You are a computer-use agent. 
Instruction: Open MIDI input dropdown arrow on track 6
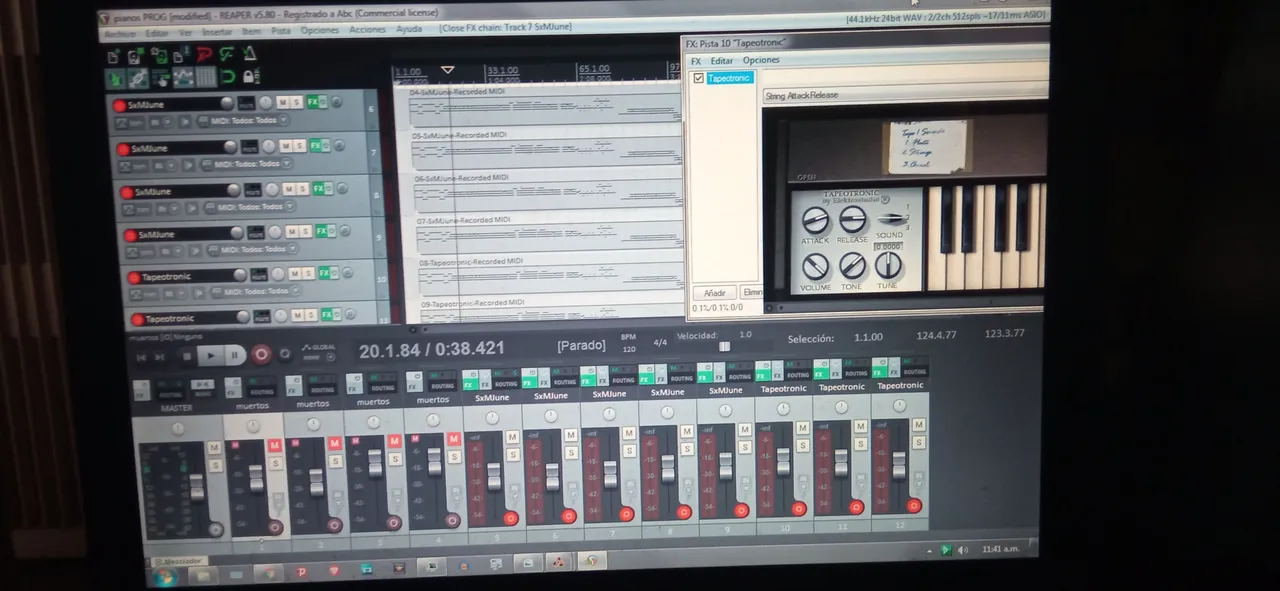click(x=284, y=120)
